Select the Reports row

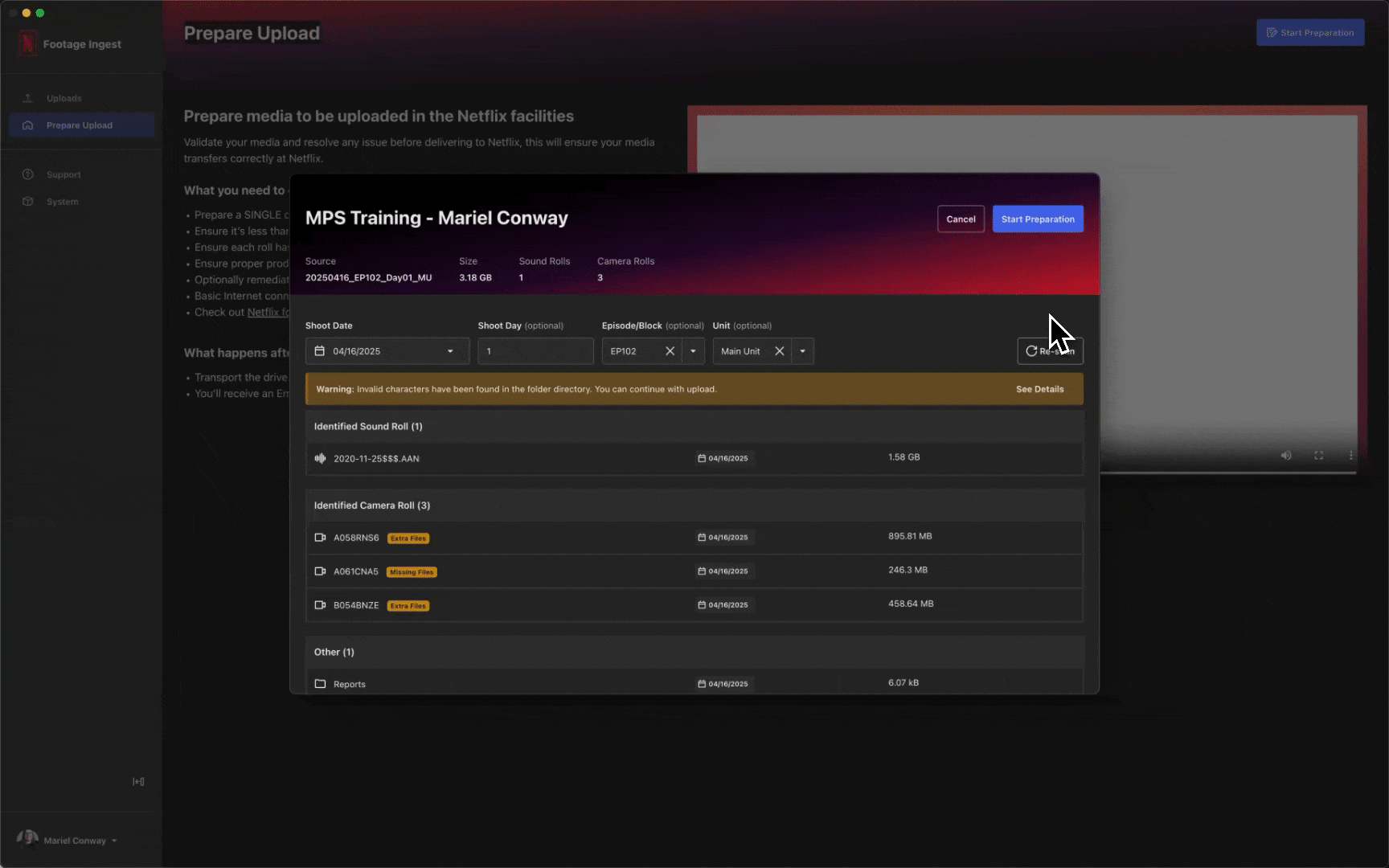click(x=694, y=683)
